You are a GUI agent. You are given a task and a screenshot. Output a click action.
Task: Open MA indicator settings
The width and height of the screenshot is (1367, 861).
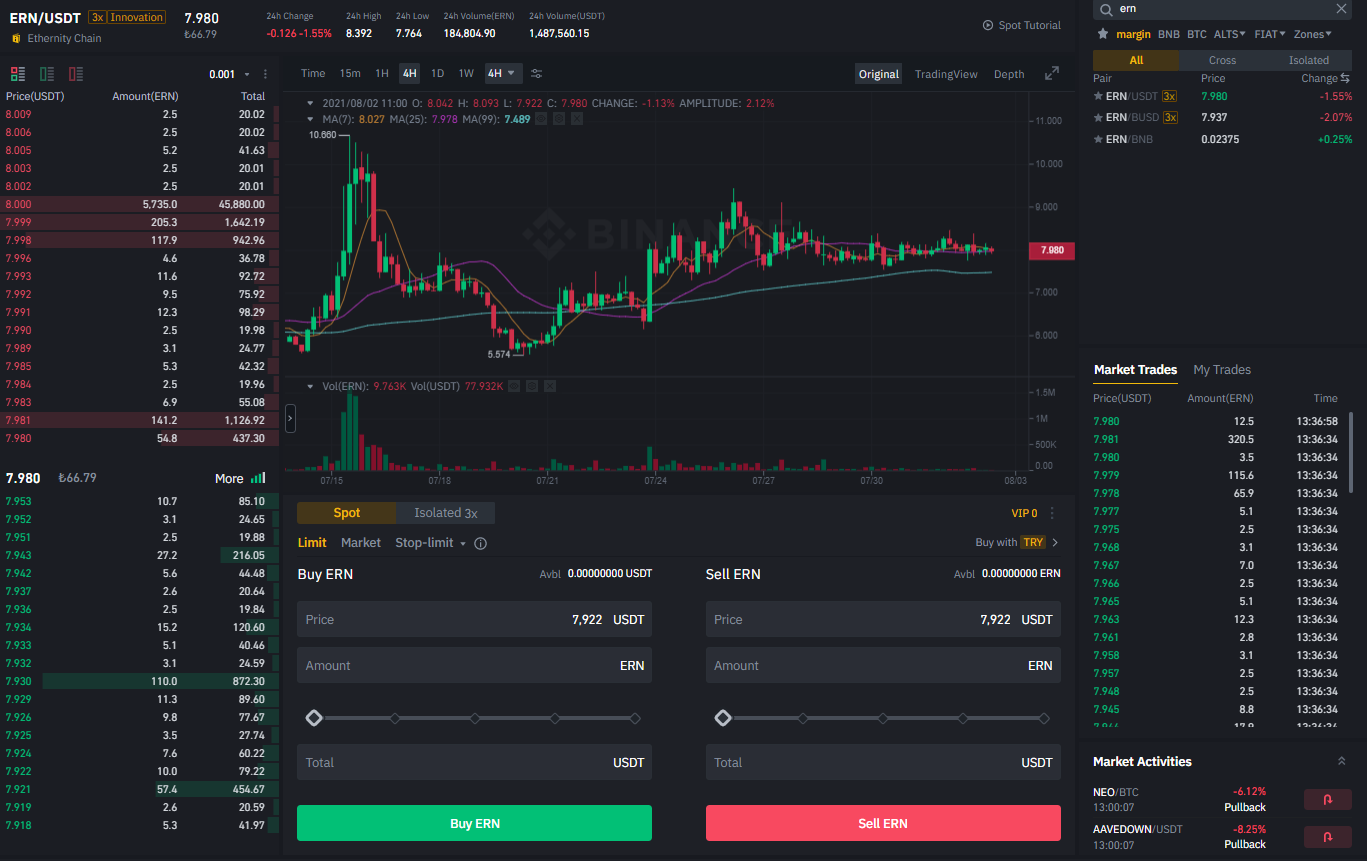(x=559, y=119)
